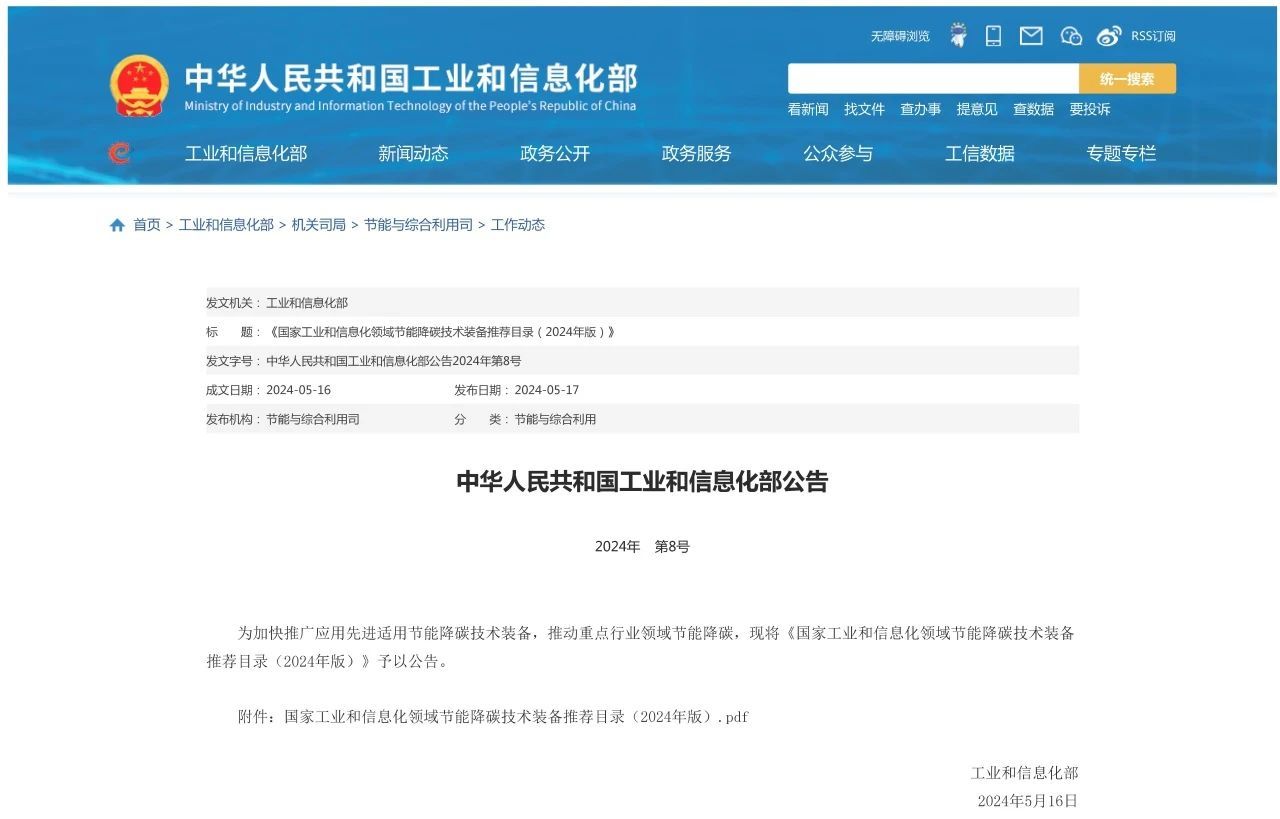The height and width of the screenshot is (819, 1280).
Task: Select the 政务服务 navigation item
Action: [696, 153]
